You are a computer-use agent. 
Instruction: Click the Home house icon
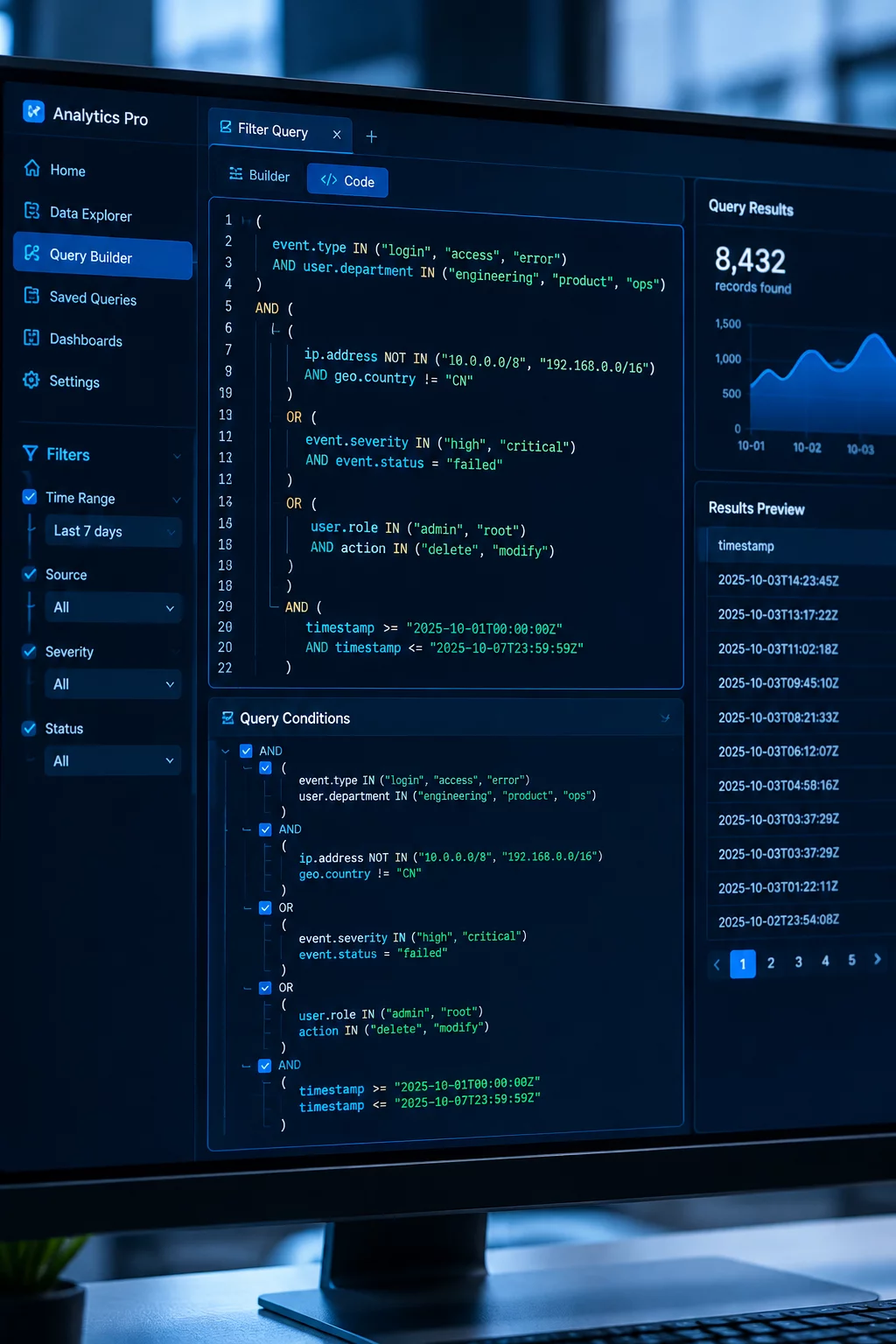pos(32,168)
